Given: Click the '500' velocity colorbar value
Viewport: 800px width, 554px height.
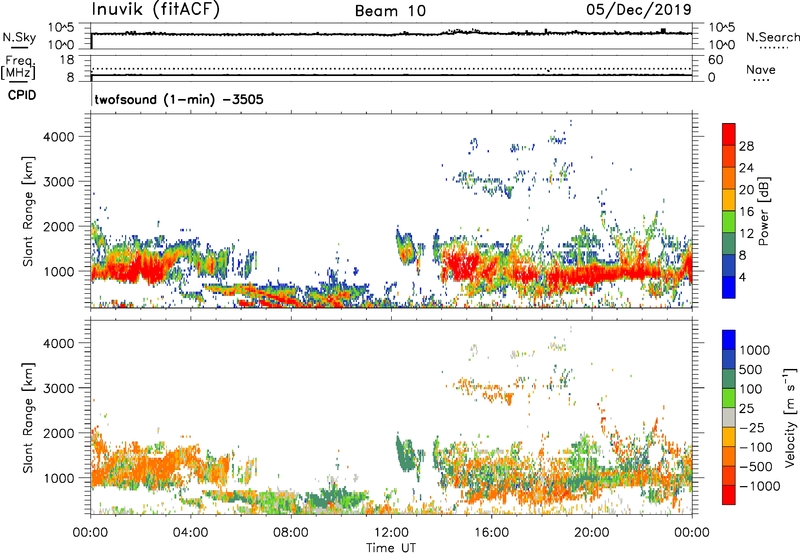Looking at the screenshot, I should pos(751,370).
